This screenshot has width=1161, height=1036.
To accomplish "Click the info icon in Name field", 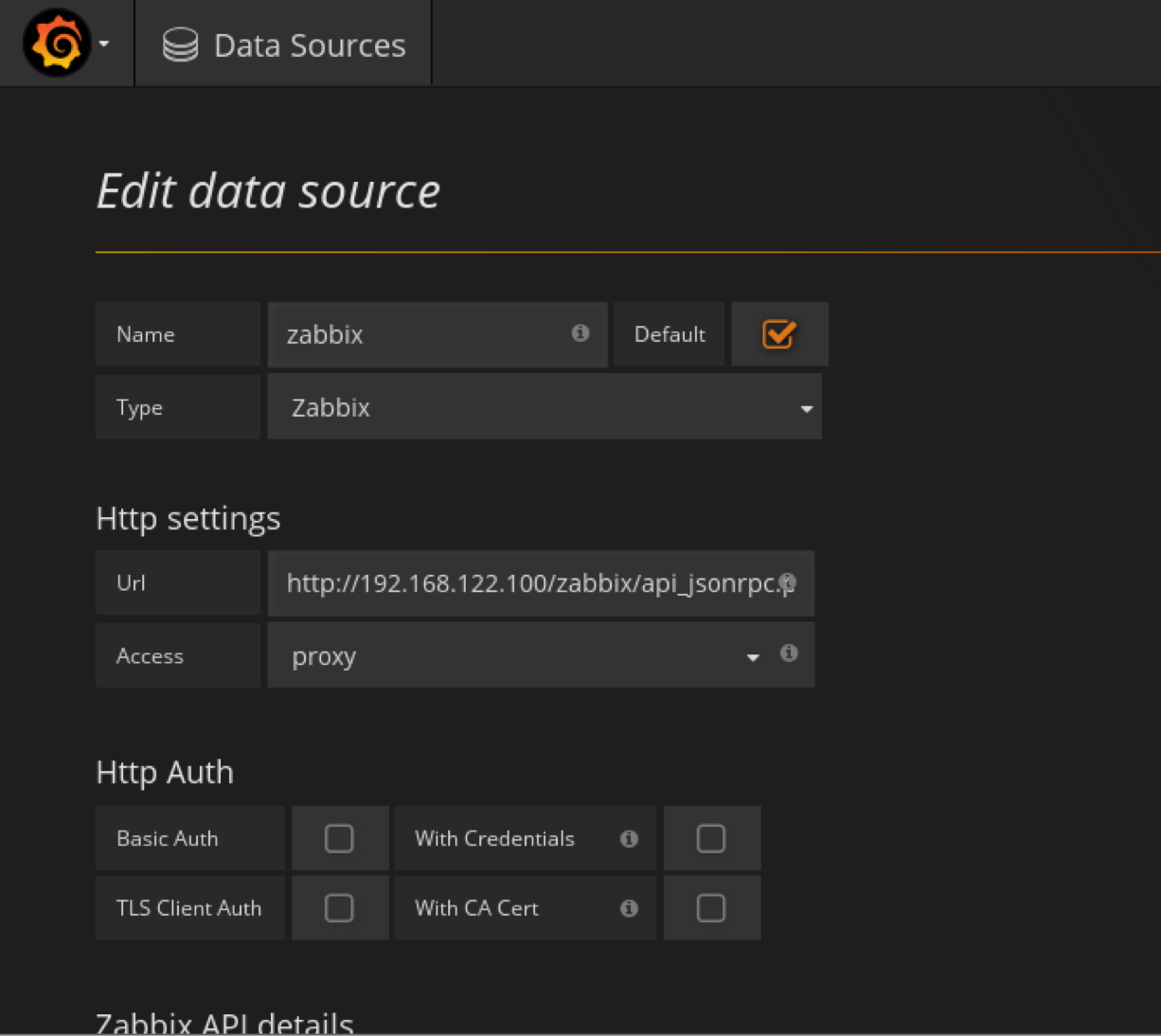I will click(x=580, y=333).
